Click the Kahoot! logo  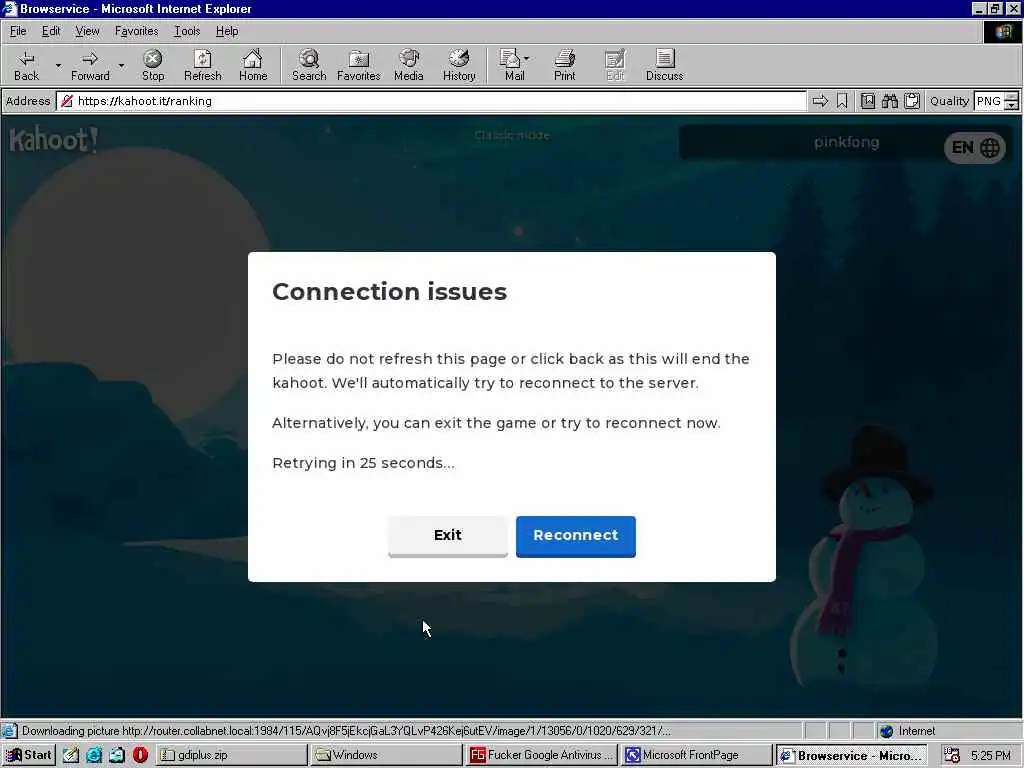[x=54, y=140]
